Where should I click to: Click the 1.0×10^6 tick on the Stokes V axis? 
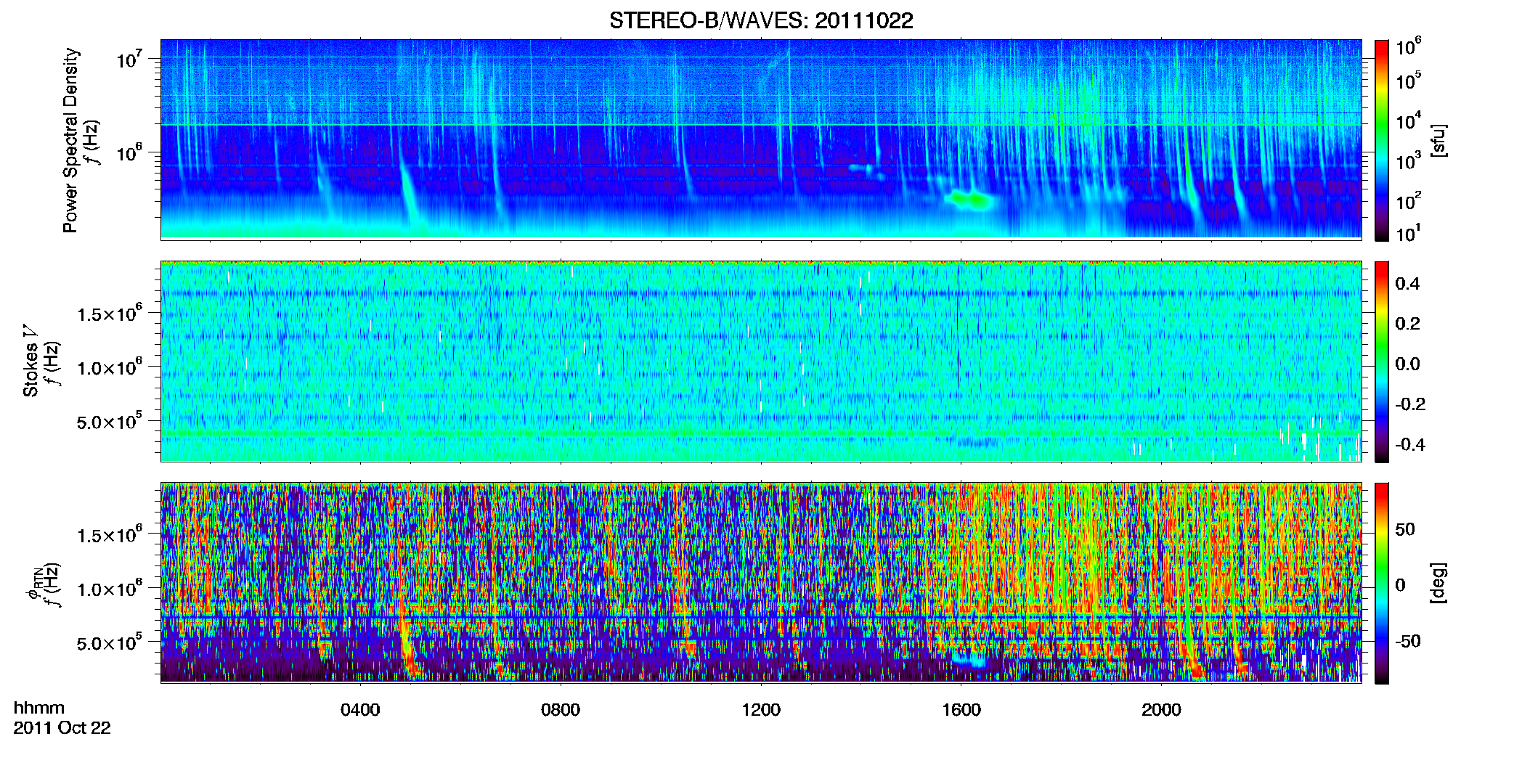click(x=110, y=367)
